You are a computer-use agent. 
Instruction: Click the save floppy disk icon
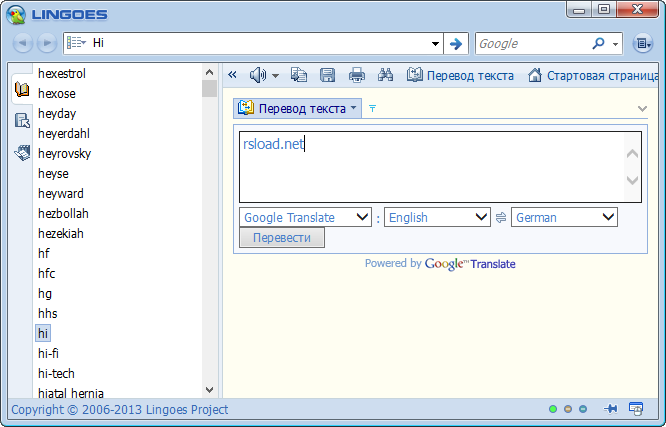point(327,75)
